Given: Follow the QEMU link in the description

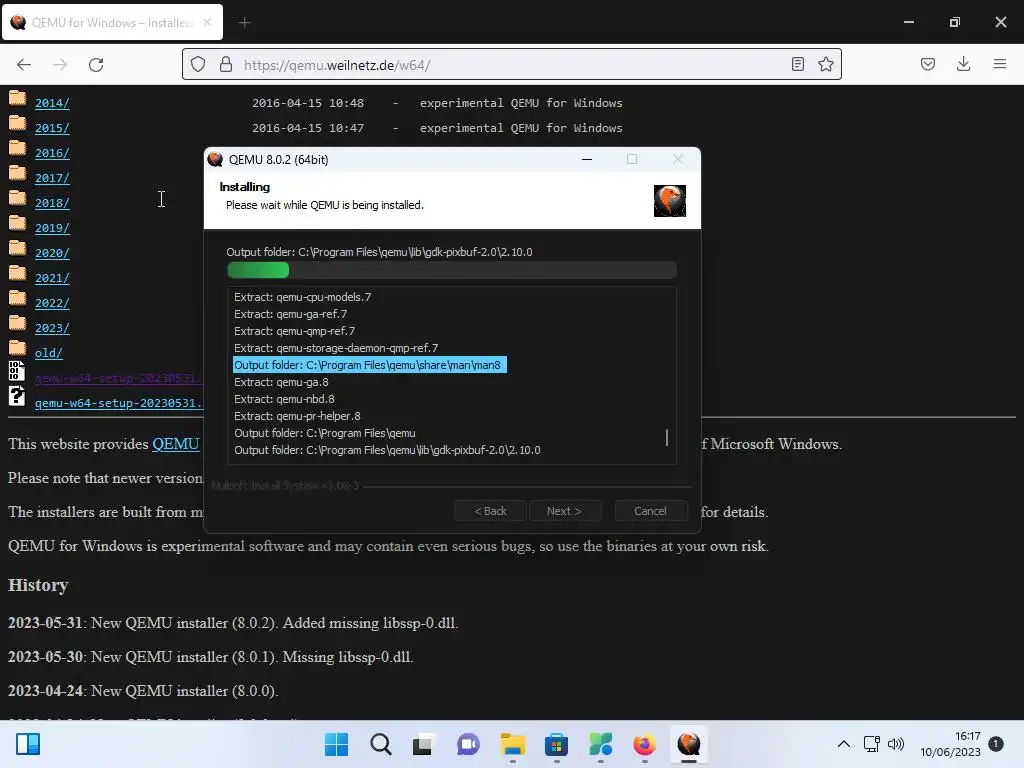Looking at the screenshot, I should 176,444.
